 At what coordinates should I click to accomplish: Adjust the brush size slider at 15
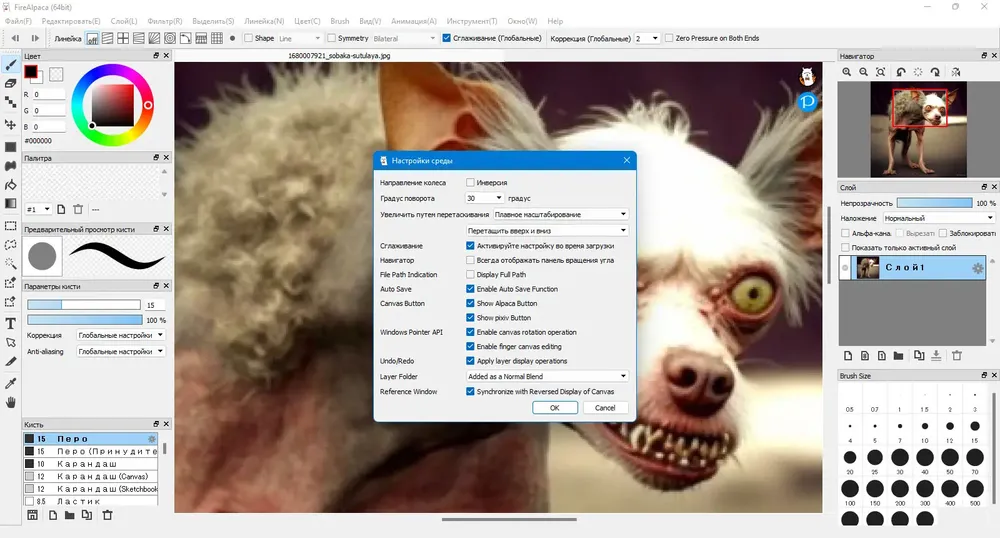click(84, 305)
